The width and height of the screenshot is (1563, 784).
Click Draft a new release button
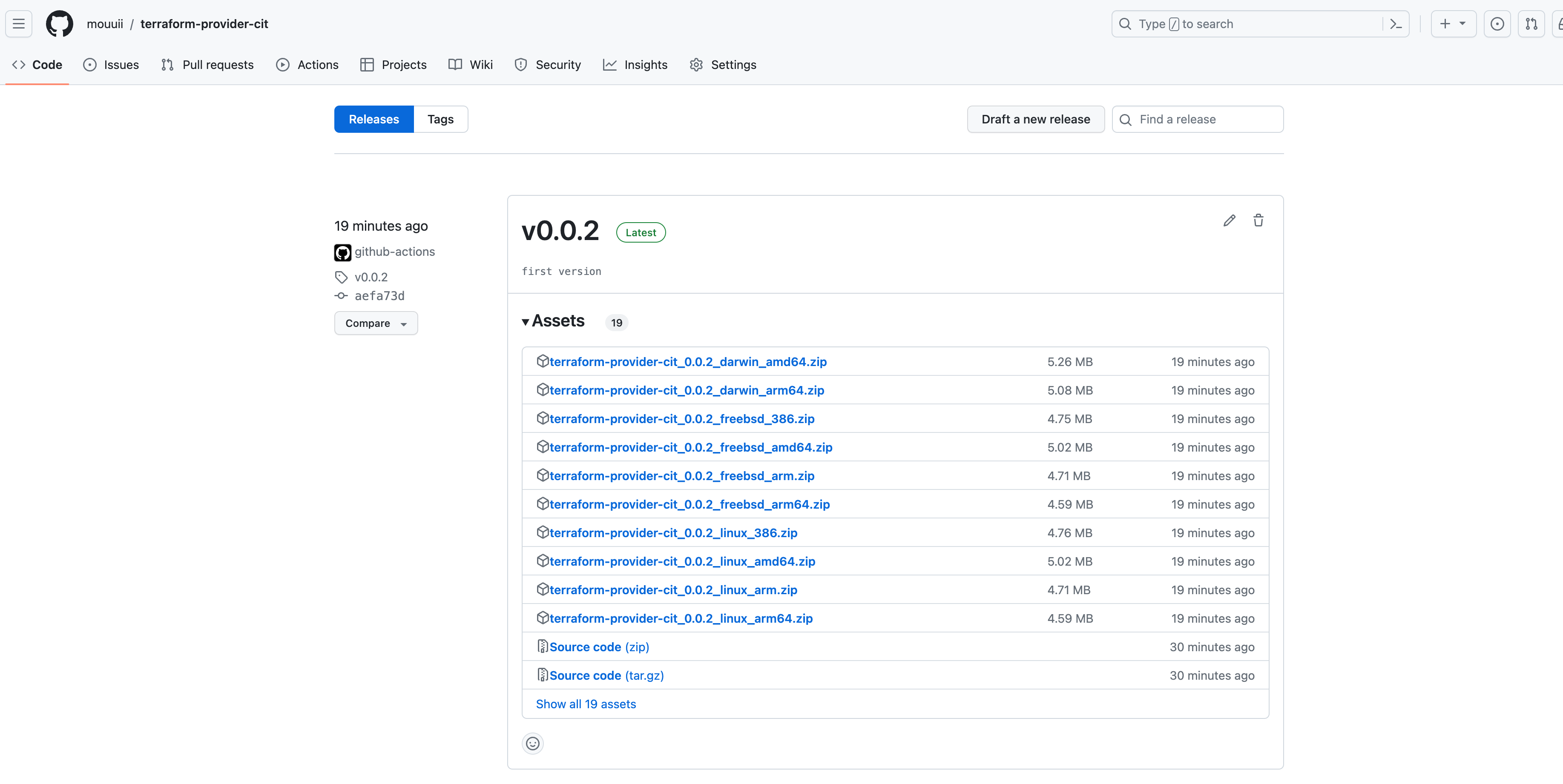(x=1035, y=120)
